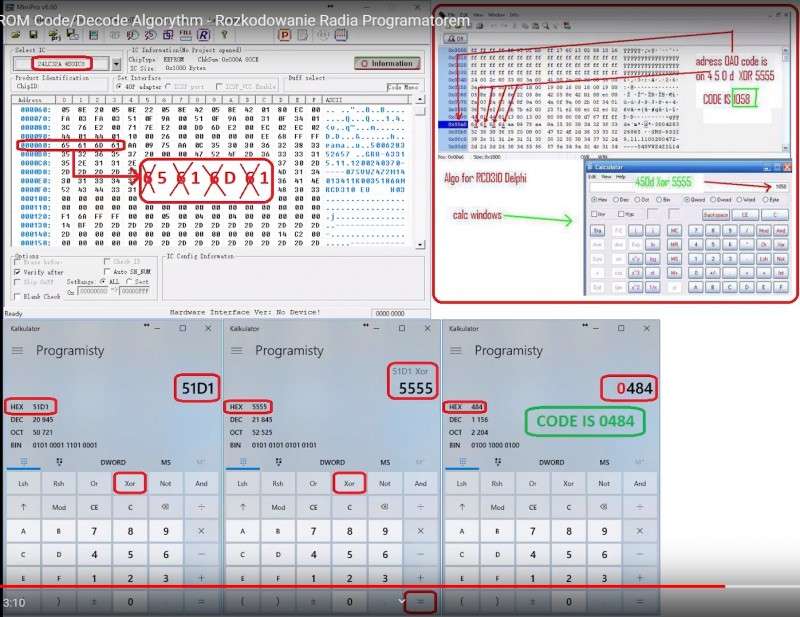Click the equals key in middle Kalkulator (5555)
The height and width of the screenshot is (617, 800).
tap(420, 602)
